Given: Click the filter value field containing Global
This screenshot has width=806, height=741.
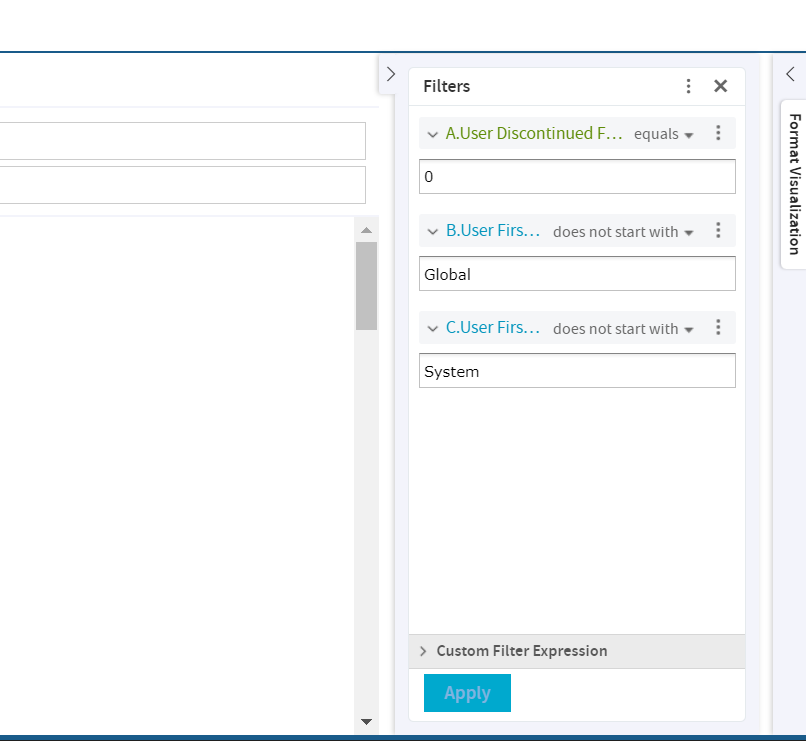Looking at the screenshot, I should coord(577,274).
